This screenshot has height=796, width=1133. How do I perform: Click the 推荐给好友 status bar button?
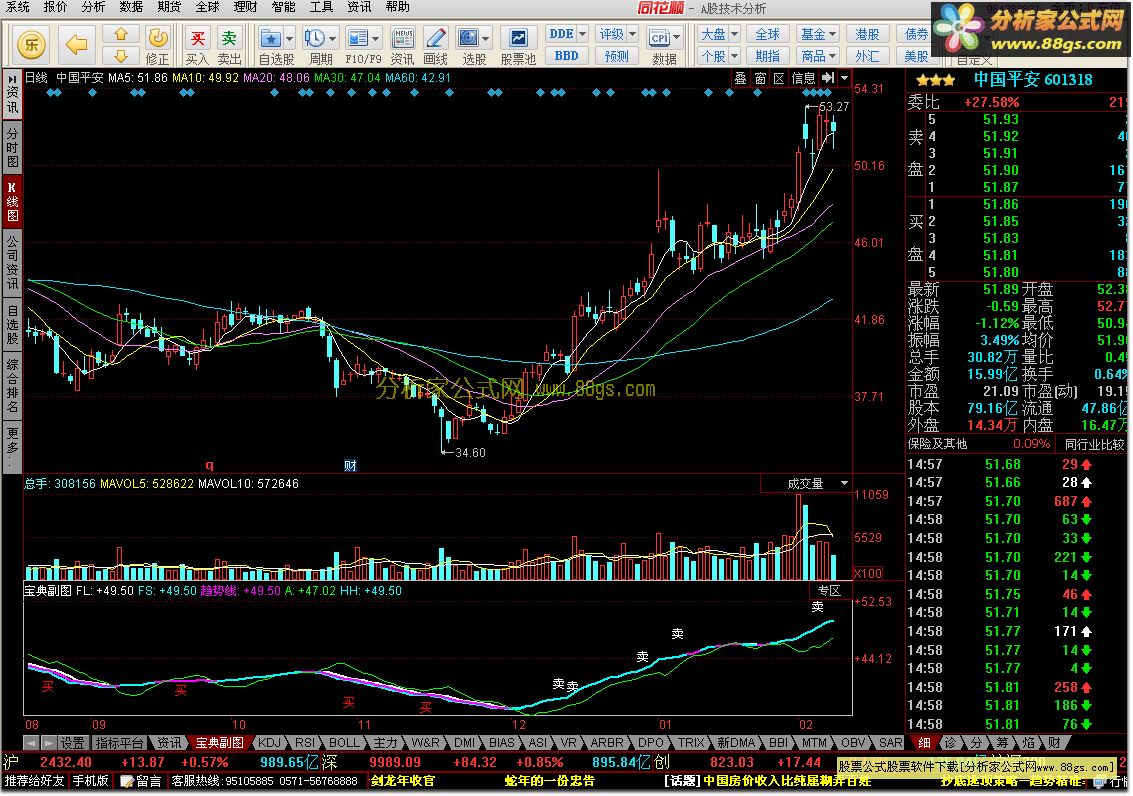point(35,781)
